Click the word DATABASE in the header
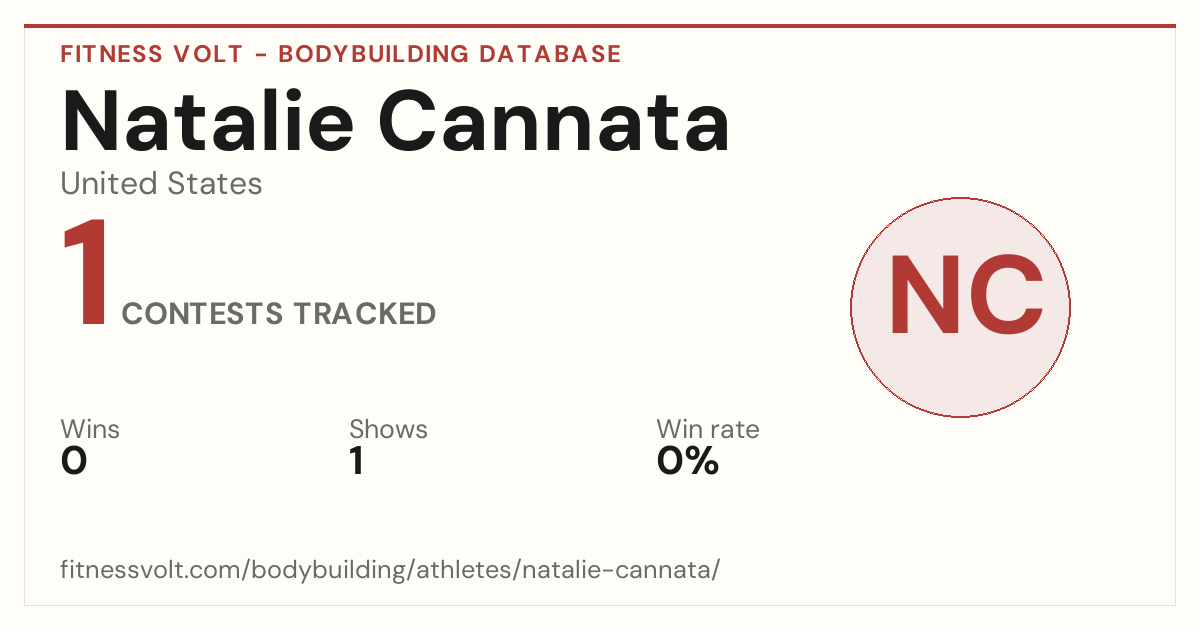1200x630 pixels. click(x=551, y=54)
